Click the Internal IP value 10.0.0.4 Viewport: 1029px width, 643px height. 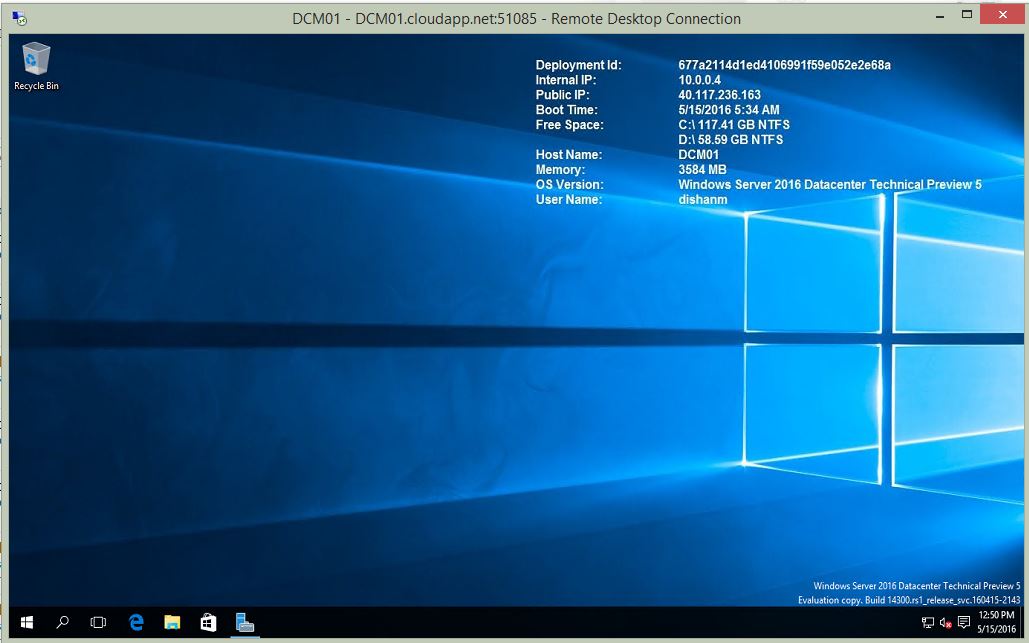(699, 80)
